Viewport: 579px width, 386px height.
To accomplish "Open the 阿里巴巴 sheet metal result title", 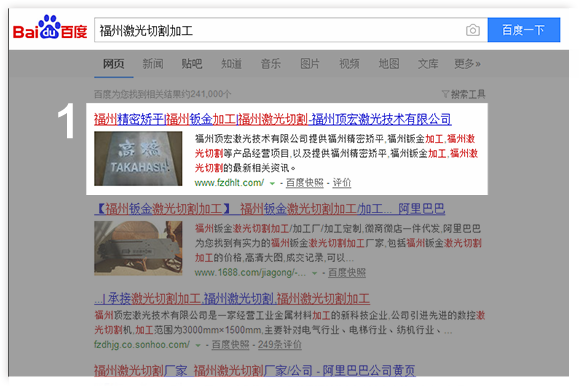I will coord(270,209).
